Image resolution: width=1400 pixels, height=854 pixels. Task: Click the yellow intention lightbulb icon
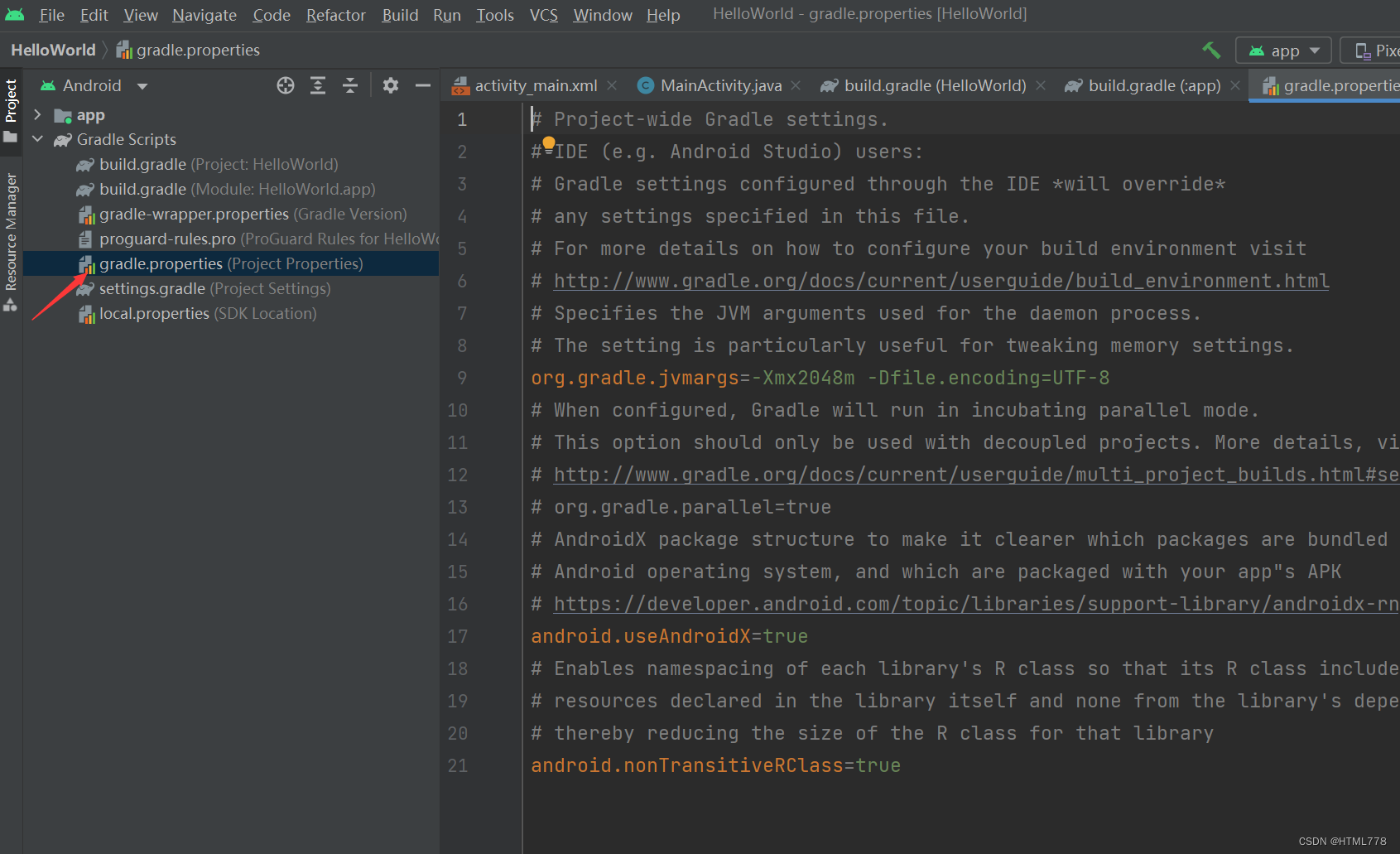(549, 145)
